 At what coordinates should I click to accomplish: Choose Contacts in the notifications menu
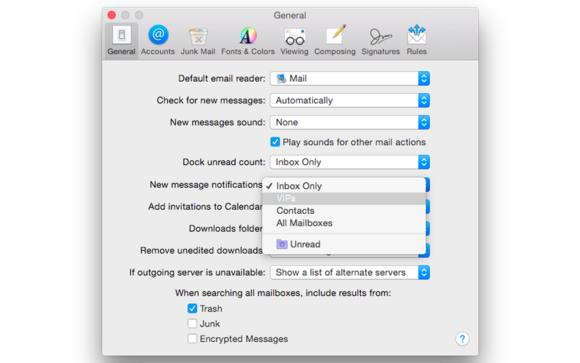pos(344,211)
